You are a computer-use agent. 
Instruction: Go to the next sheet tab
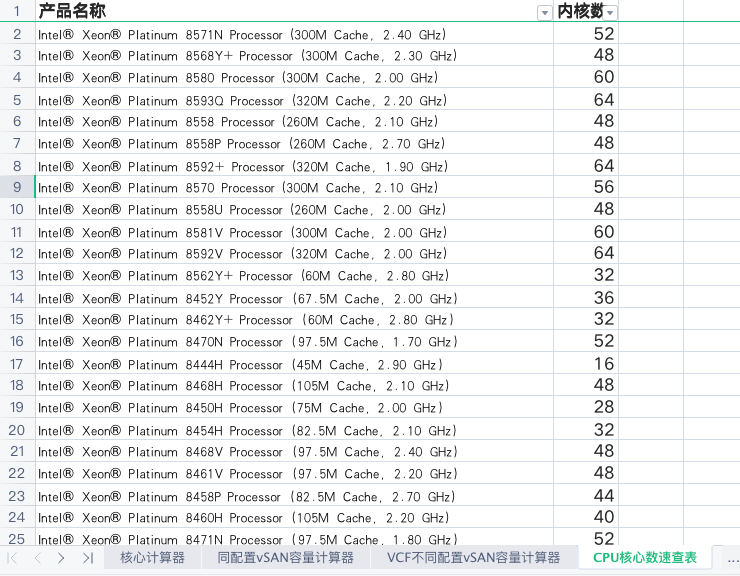[61, 558]
